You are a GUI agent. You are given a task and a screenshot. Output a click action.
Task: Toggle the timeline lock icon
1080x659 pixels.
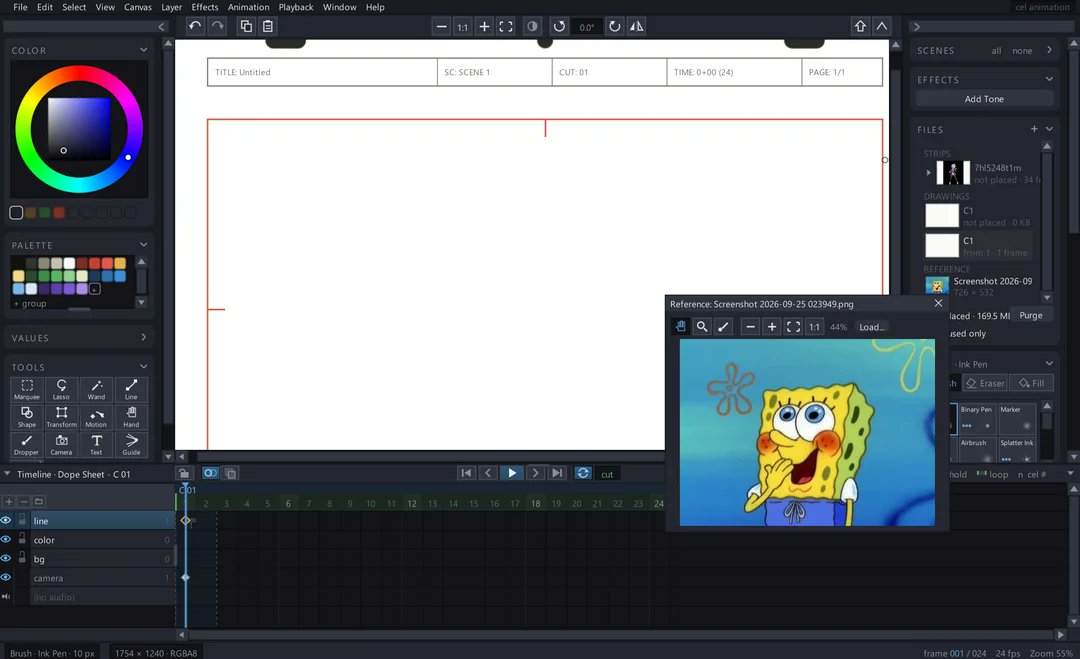184,473
